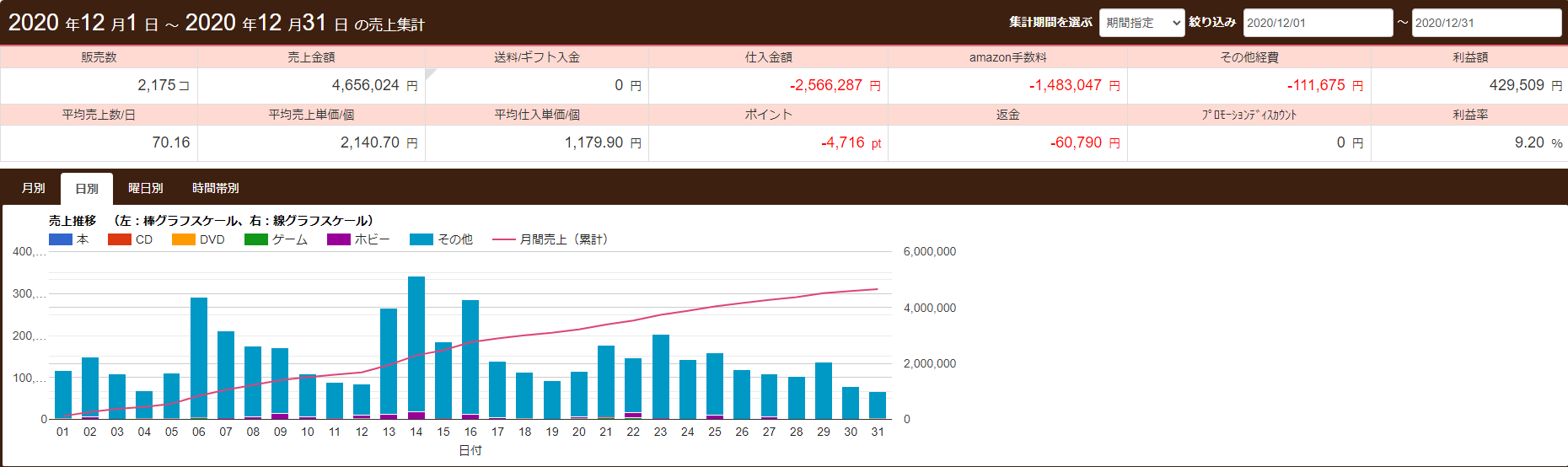Screen dimensions: 1568x467
Task: Click the tallest bar for day 14
Action: 416,346
